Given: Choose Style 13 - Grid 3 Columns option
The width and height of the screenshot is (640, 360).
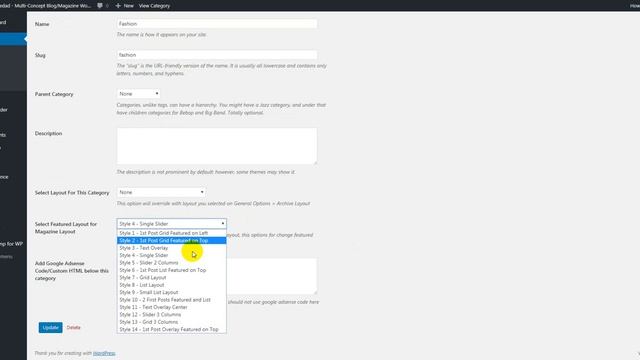Looking at the screenshot, I should tap(171, 322).
